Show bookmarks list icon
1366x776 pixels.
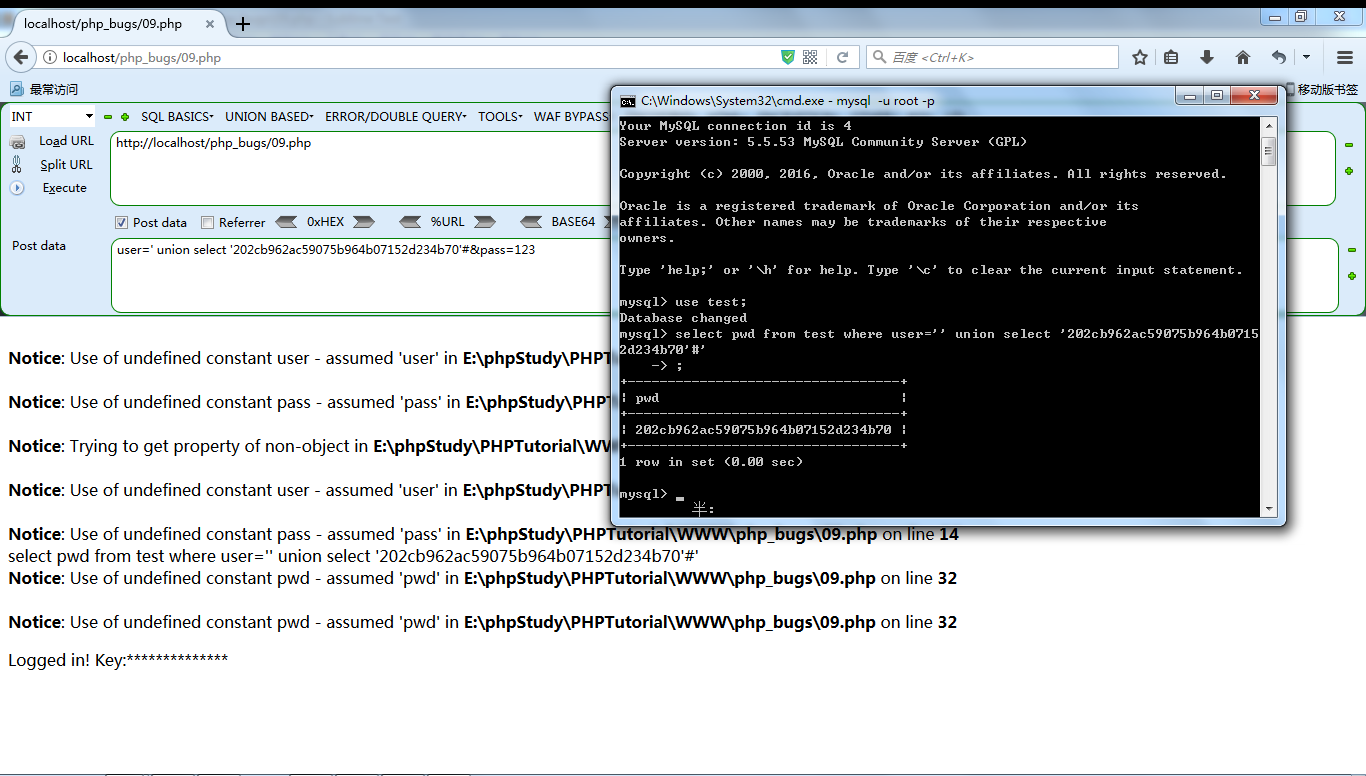(1171, 57)
